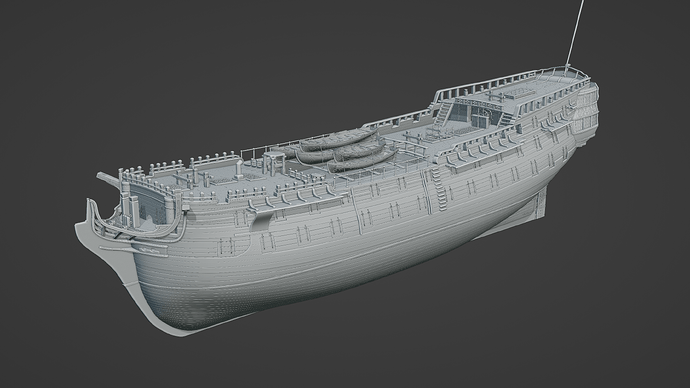Select the flagstaff pole at the stern
The height and width of the screenshot is (388, 690).
[575, 33]
